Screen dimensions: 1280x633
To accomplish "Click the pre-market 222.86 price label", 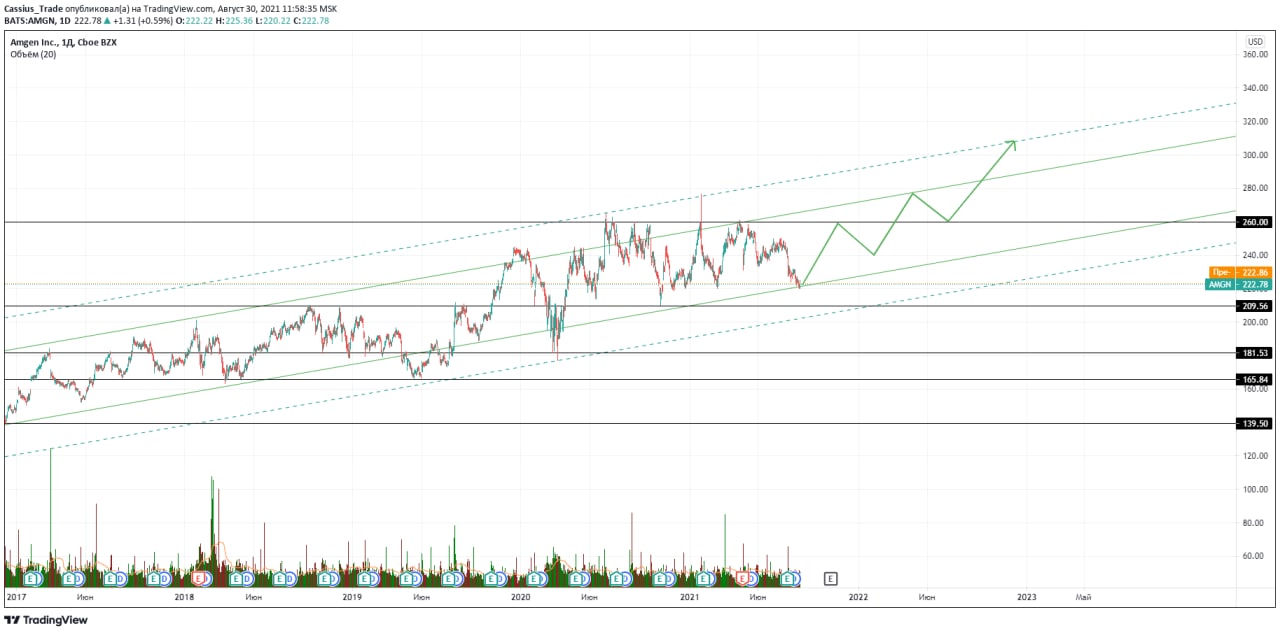I will pos(1239,272).
